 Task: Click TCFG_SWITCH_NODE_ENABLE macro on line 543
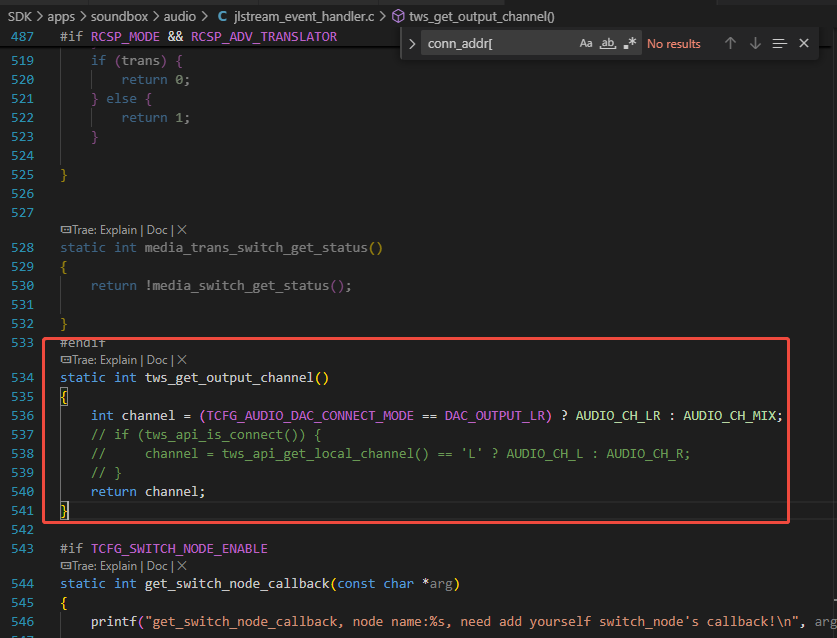(x=179, y=548)
